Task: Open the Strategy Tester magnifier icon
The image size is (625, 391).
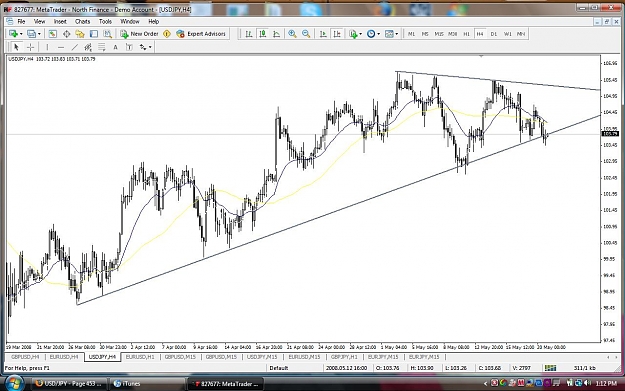Action: [108, 34]
